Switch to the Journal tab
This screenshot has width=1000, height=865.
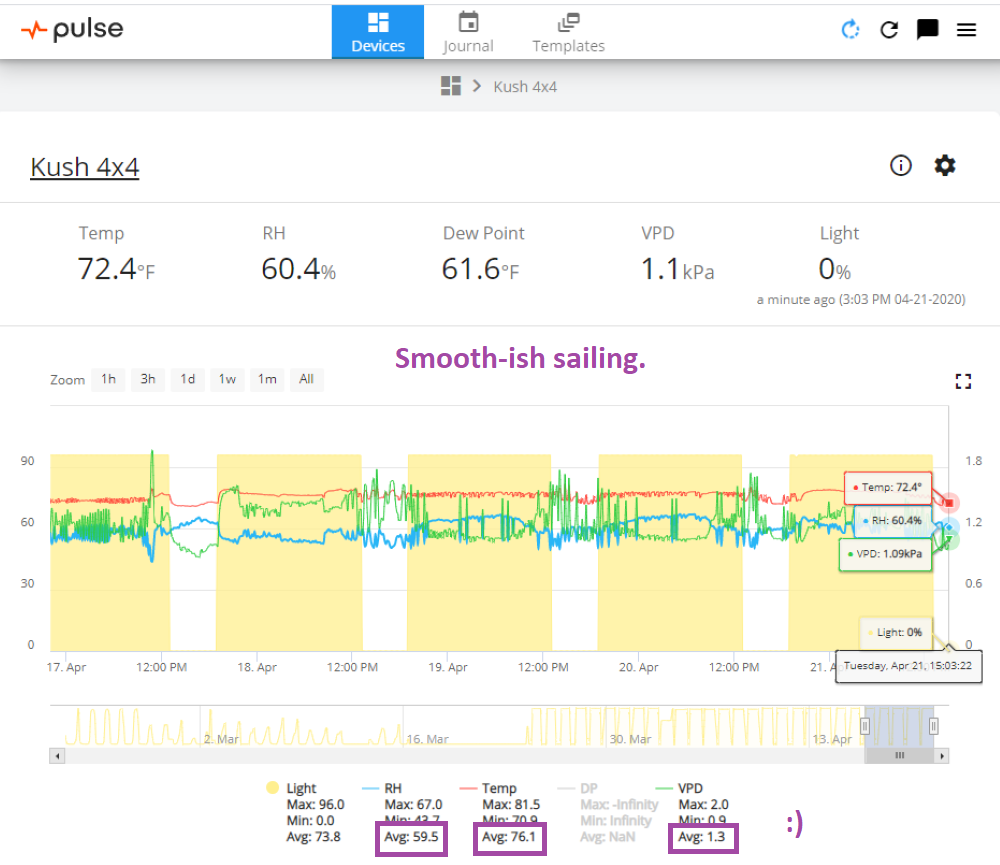468,32
